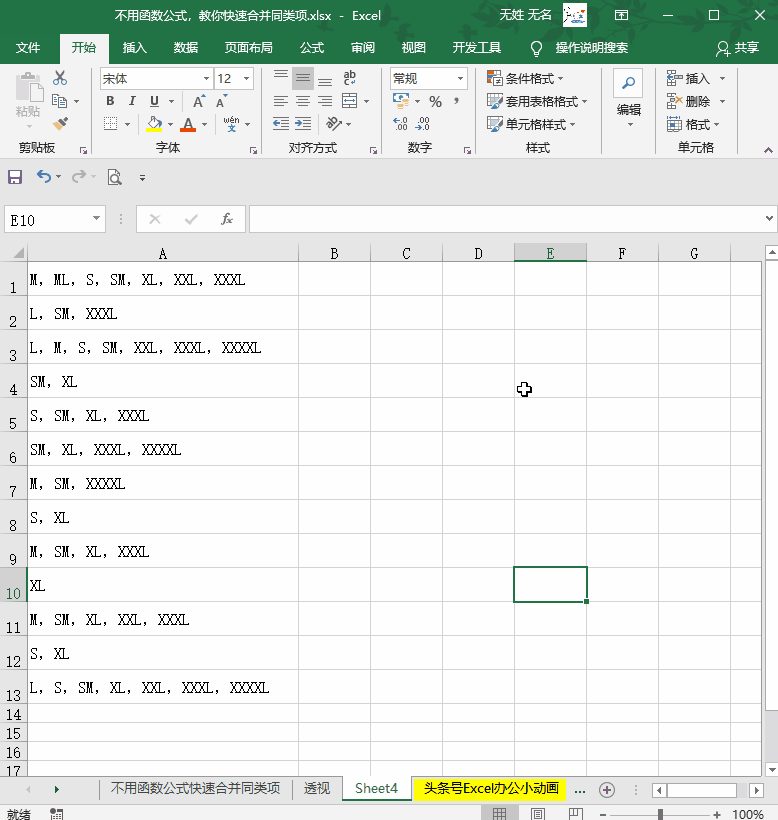Viewport: 778px width, 820px height.
Task: Select the Format Painter brush
Action: click(x=60, y=124)
